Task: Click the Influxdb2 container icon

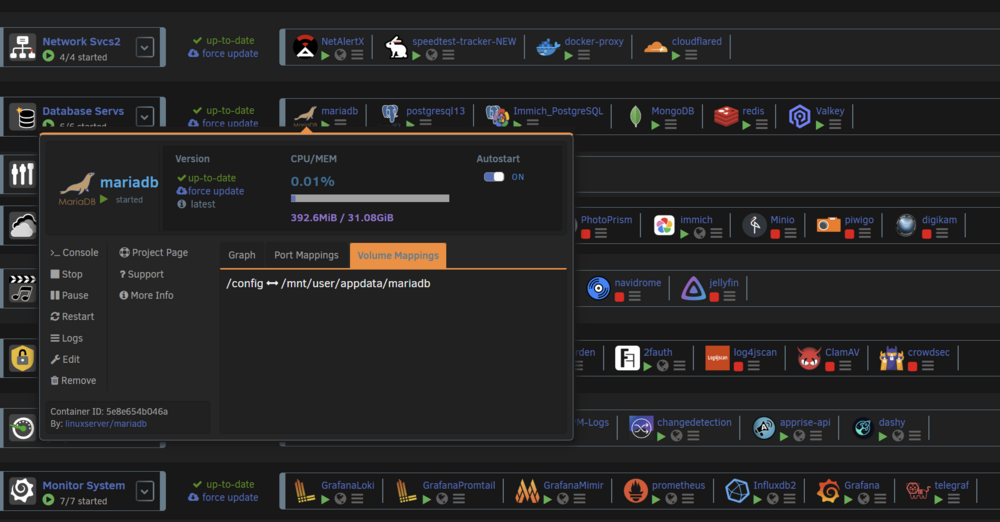Action: pyautogui.click(x=737, y=491)
